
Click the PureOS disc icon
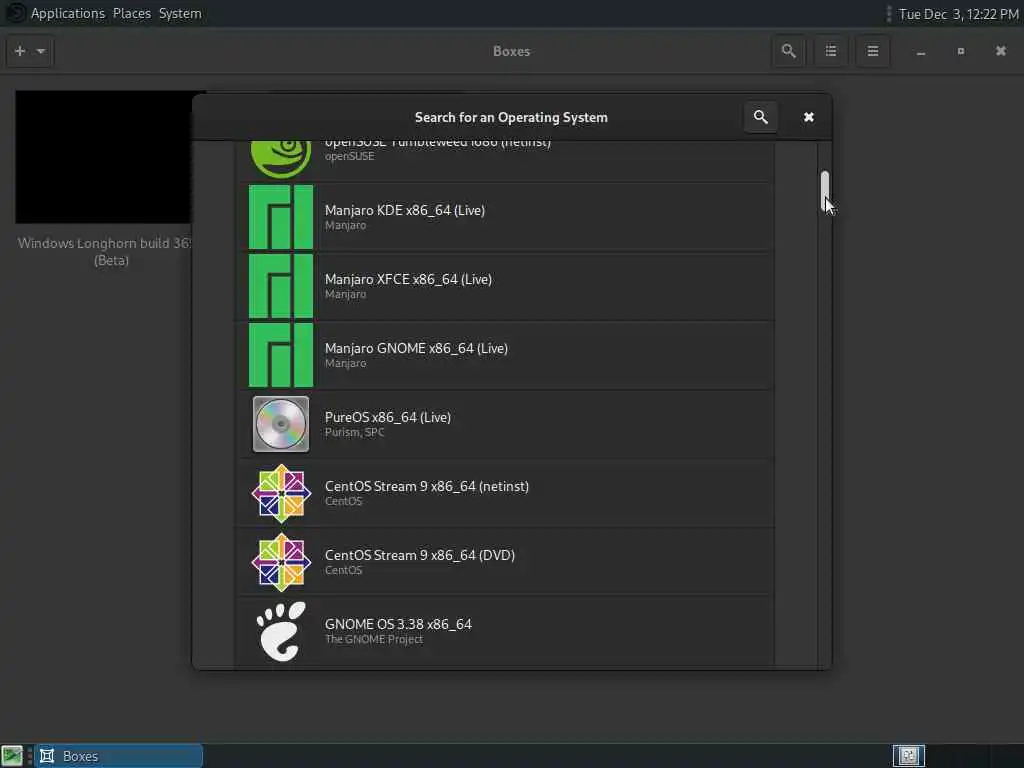click(281, 424)
